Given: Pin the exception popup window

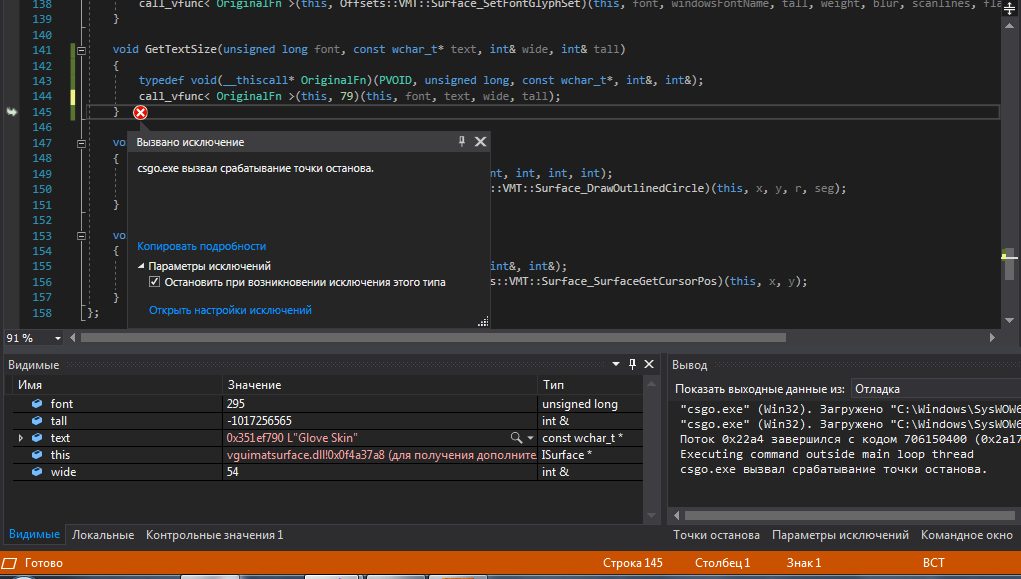Looking at the screenshot, I should coord(461,142).
